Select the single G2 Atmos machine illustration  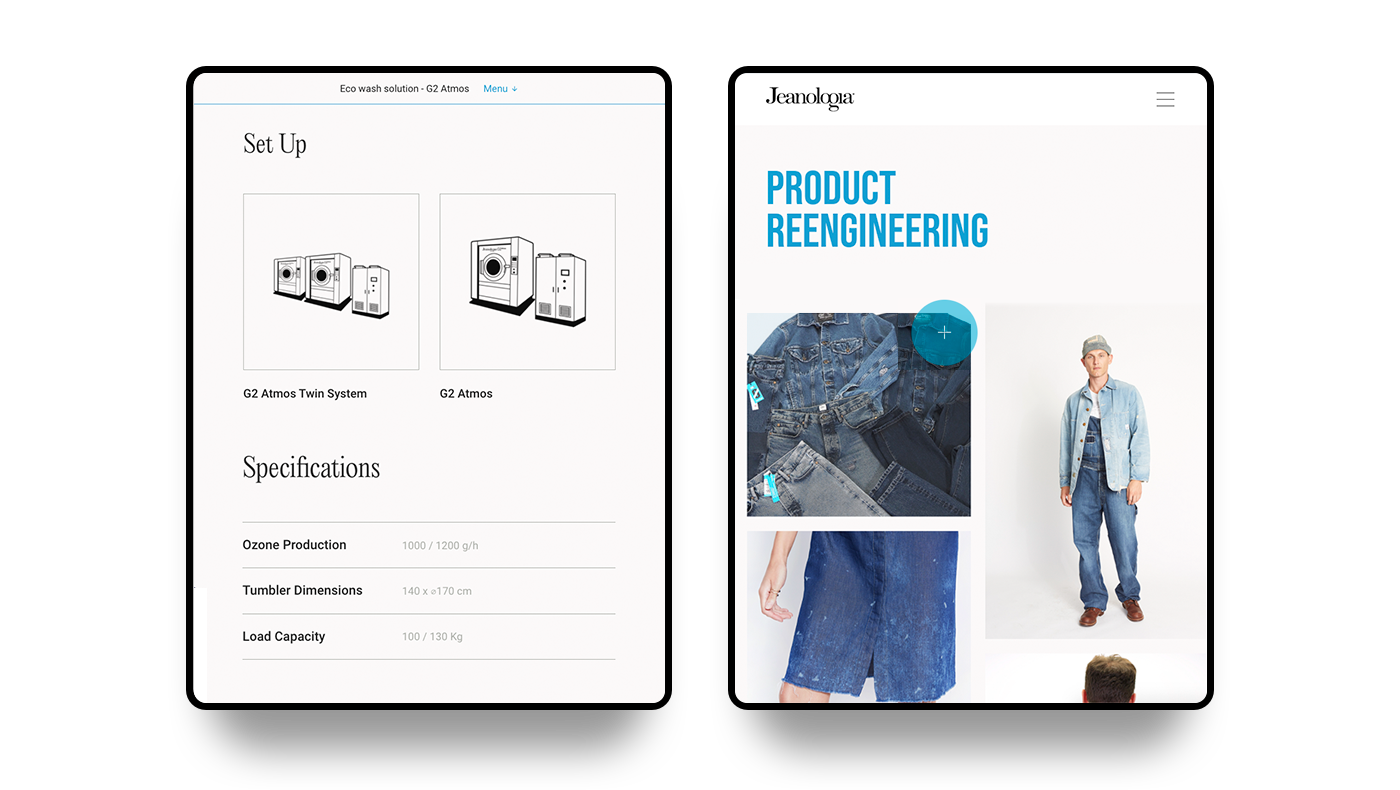(527, 282)
